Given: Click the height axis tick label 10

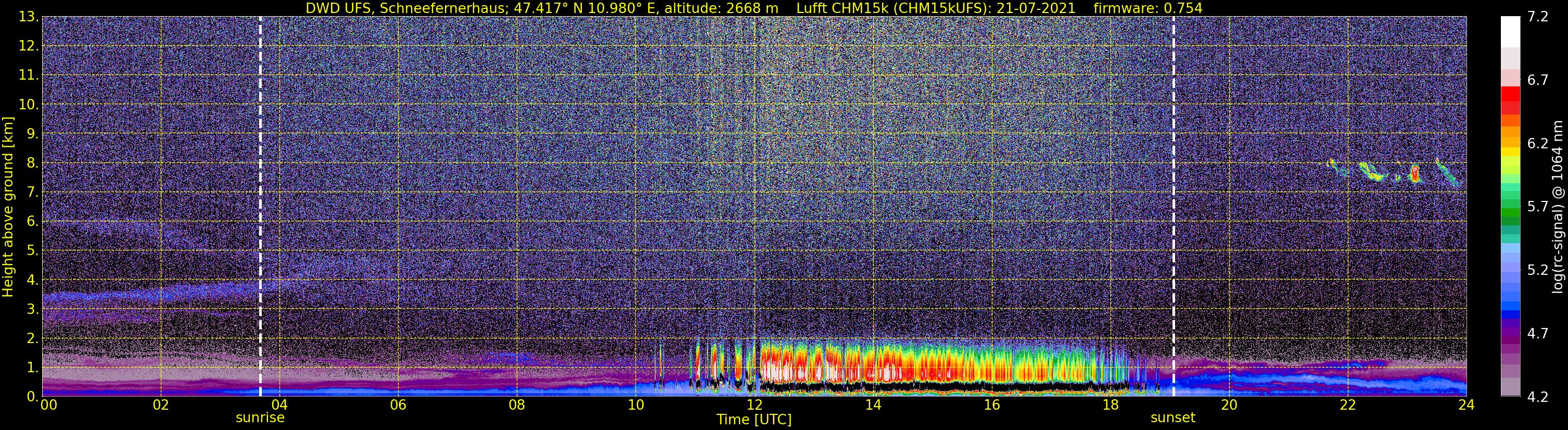Looking at the screenshot, I should 29,105.
